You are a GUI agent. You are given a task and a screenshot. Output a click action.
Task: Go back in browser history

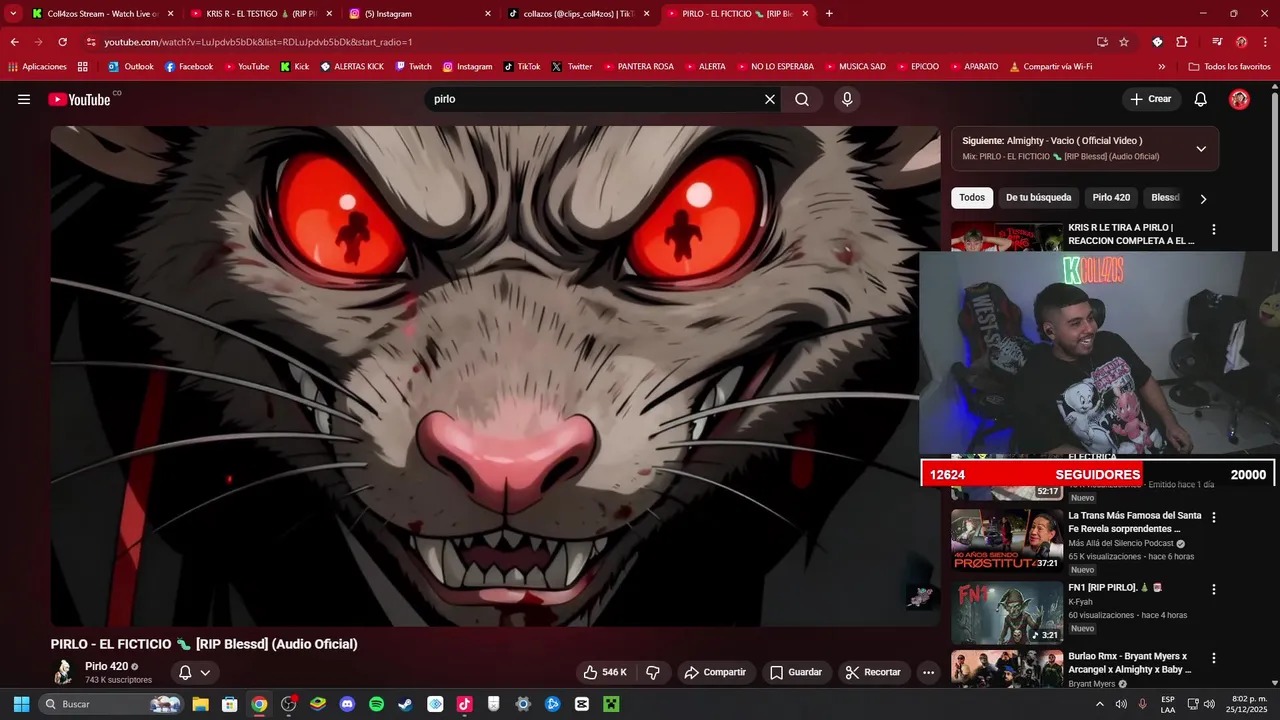tap(14, 42)
